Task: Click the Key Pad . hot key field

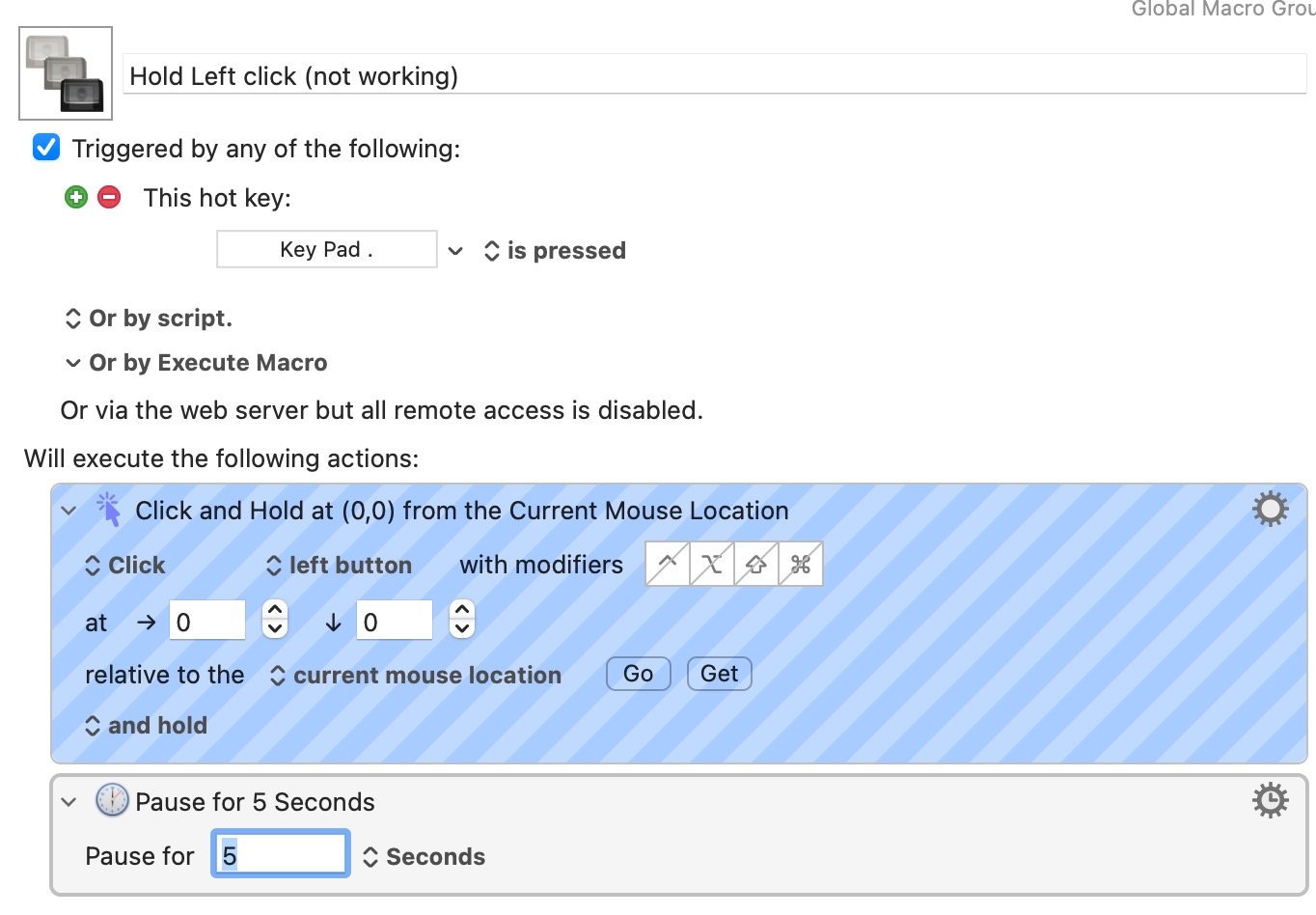Action: coord(326,250)
